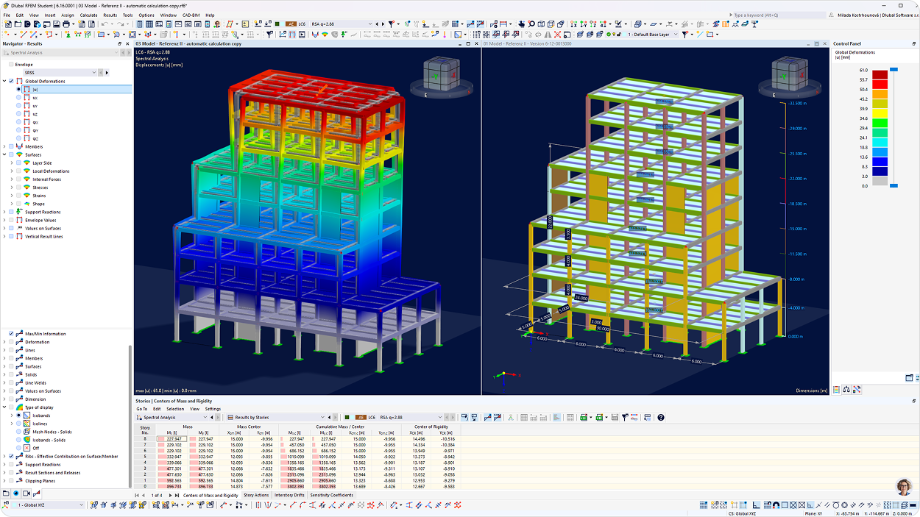
Task: Click the next arrow beside the SRSS dropdown
Action: (x=107, y=73)
